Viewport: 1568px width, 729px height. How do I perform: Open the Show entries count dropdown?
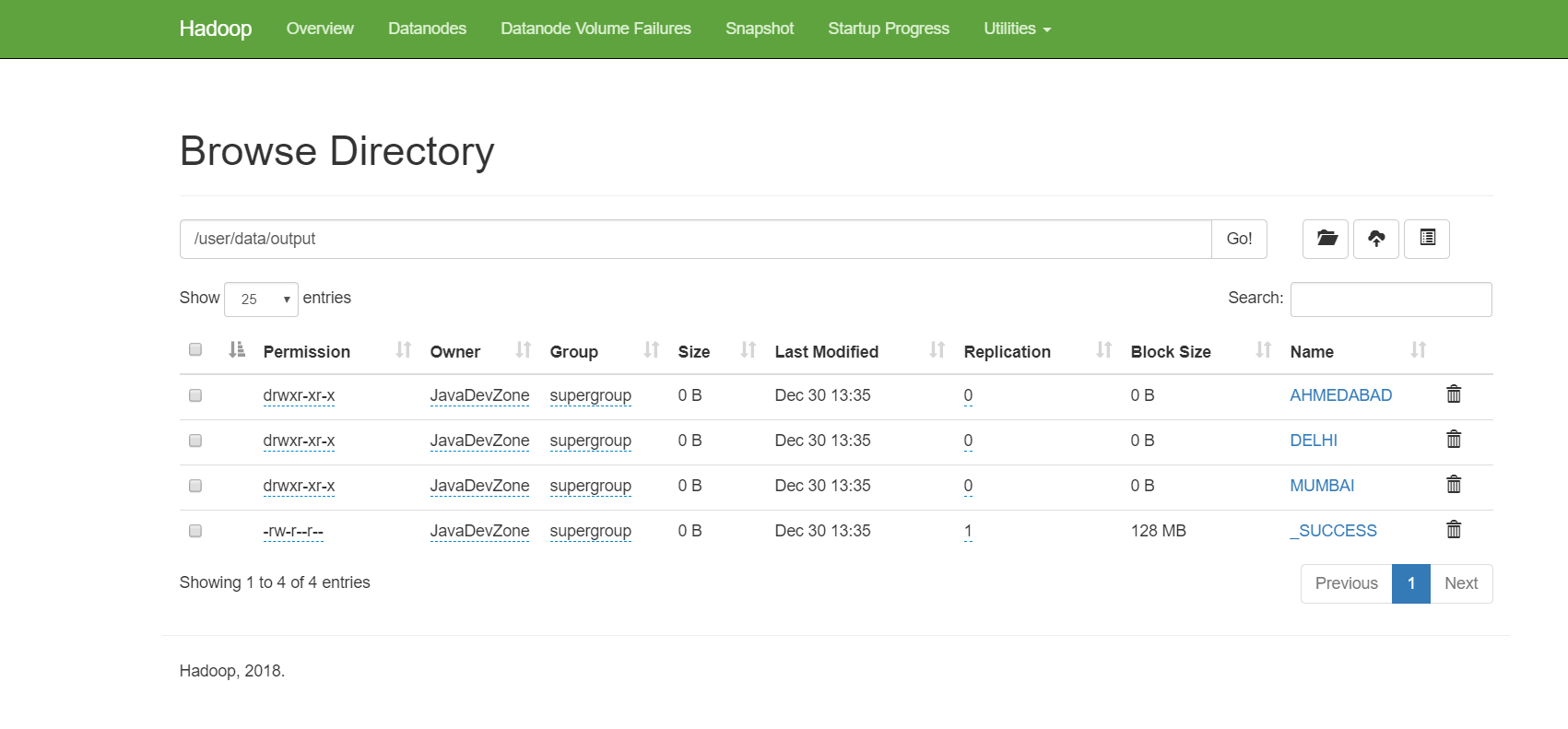tap(261, 300)
